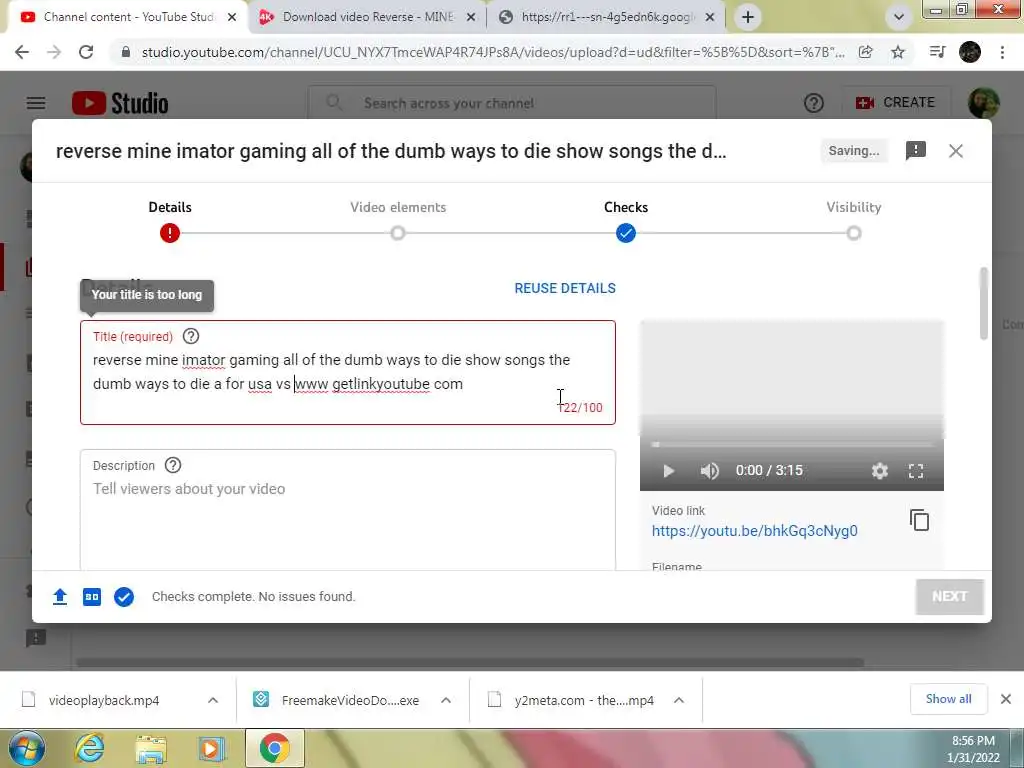Click REUSE DETAILS
1024x768 pixels.
(x=565, y=288)
